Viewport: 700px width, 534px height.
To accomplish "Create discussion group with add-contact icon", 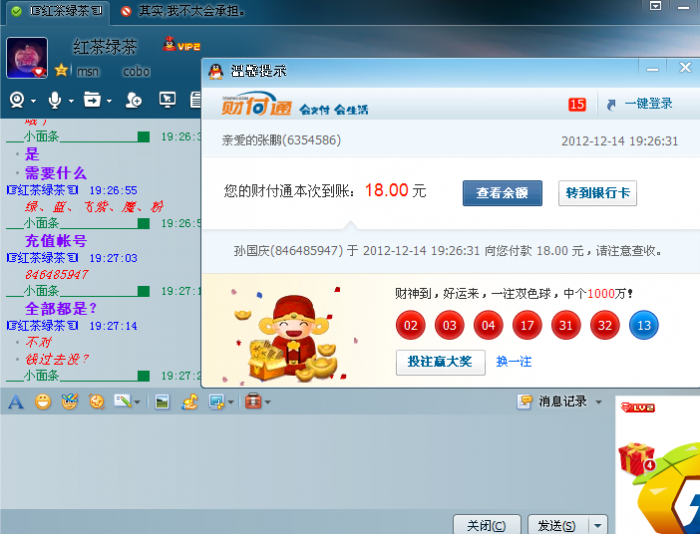I will pos(133,100).
